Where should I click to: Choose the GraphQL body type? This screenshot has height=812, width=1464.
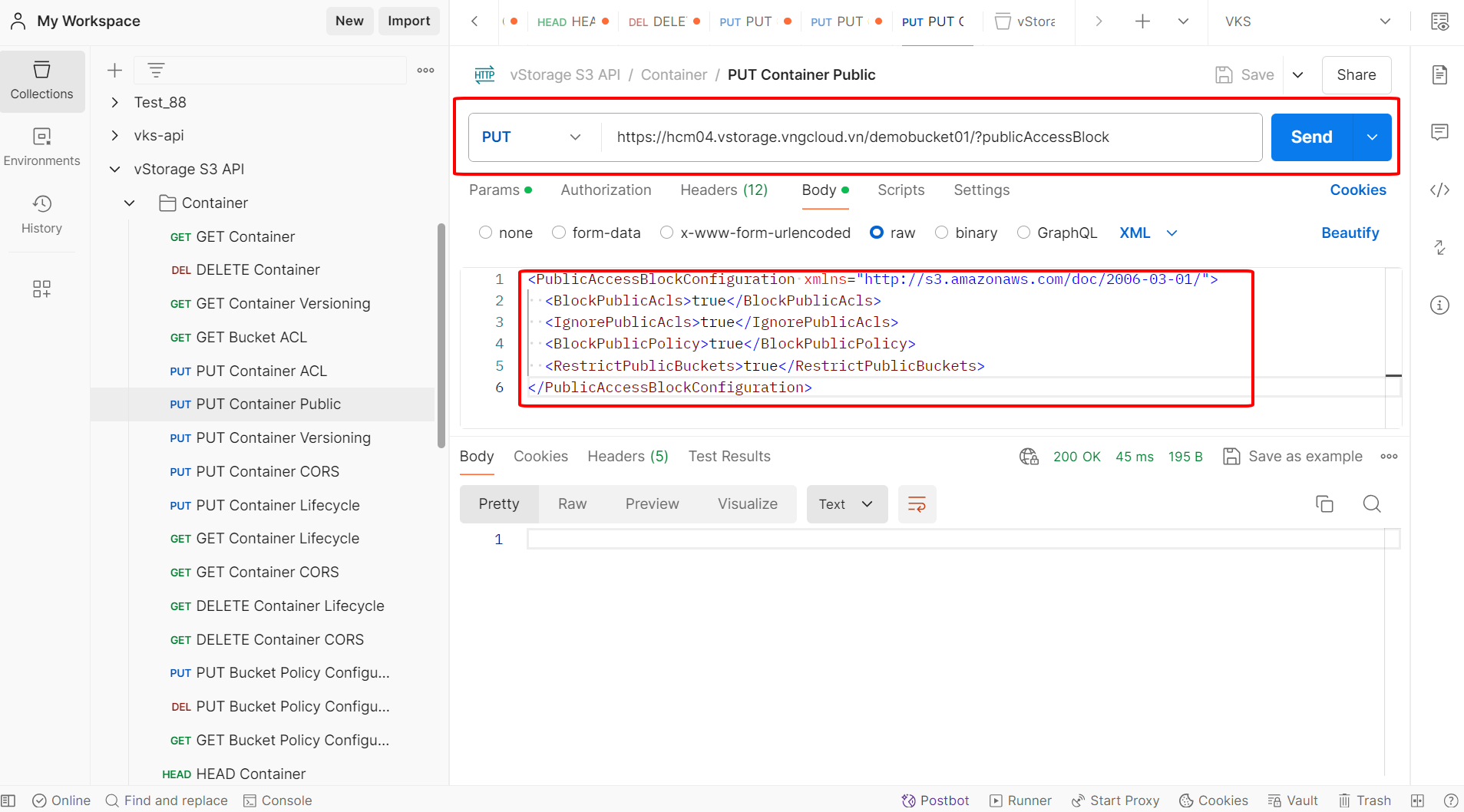coord(1023,233)
